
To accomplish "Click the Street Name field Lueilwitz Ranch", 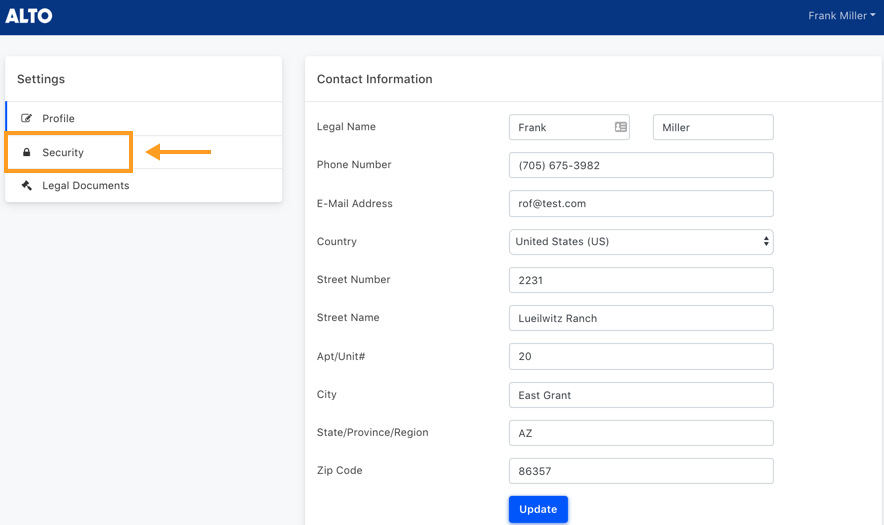I will pyautogui.click(x=641, y=318).
